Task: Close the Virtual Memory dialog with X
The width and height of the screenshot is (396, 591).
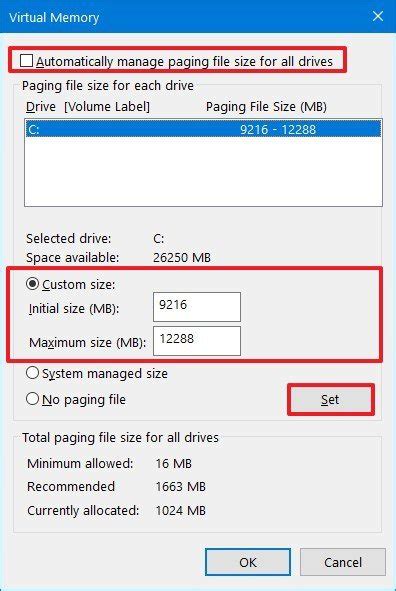Action: (378, 16)
